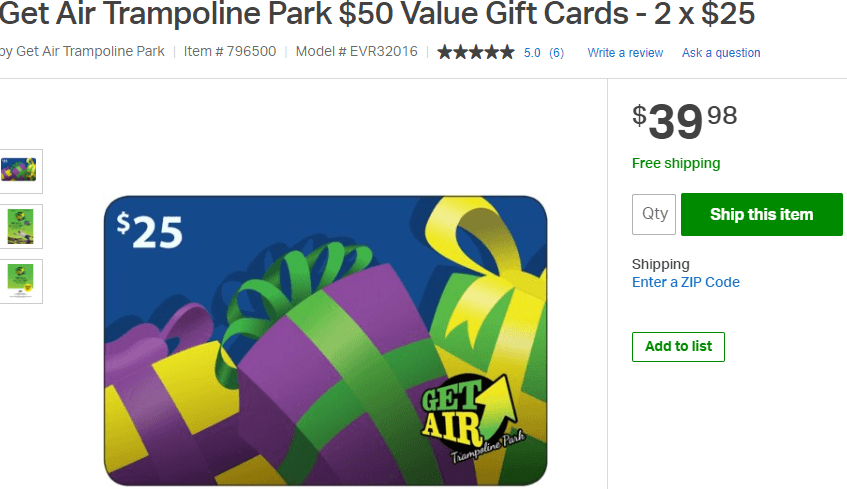Open the (6) reviews count link
Image resolution: width=847 pixels, height=489 pixels.
coord(556,52)
